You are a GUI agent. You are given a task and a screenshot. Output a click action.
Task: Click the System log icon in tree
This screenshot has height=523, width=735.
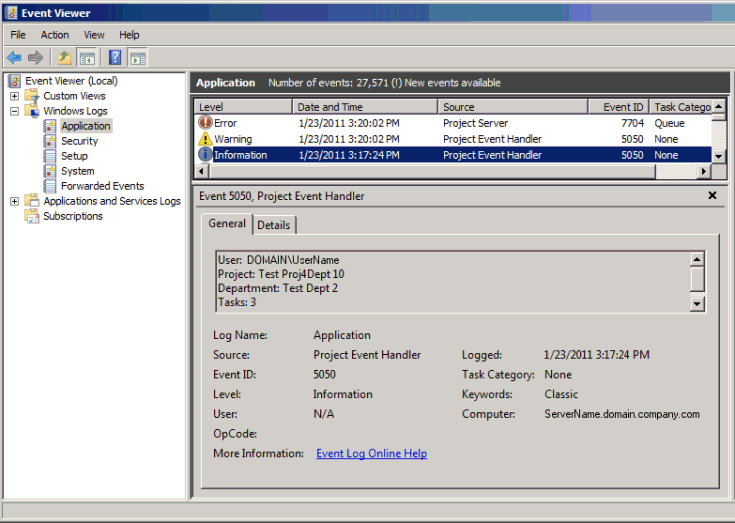50,171
